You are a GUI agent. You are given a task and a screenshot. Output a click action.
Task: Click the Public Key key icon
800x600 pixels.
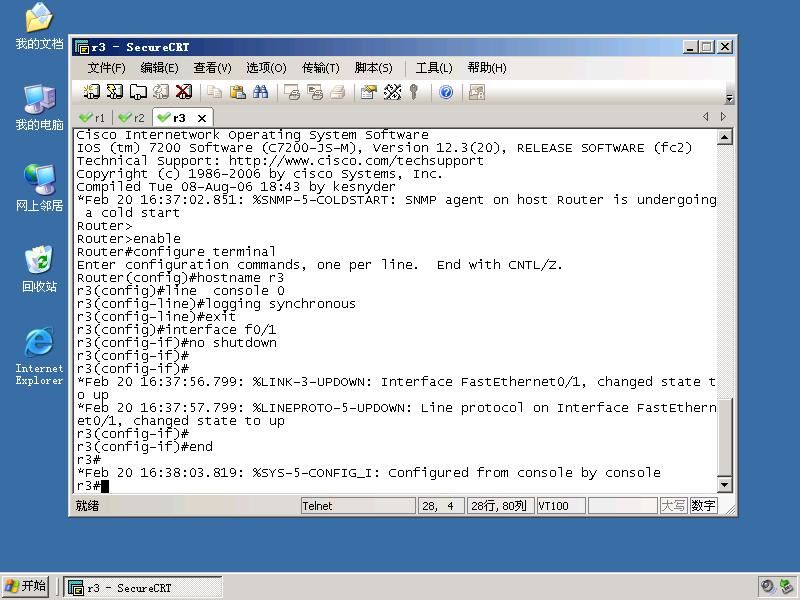point(414,92)
